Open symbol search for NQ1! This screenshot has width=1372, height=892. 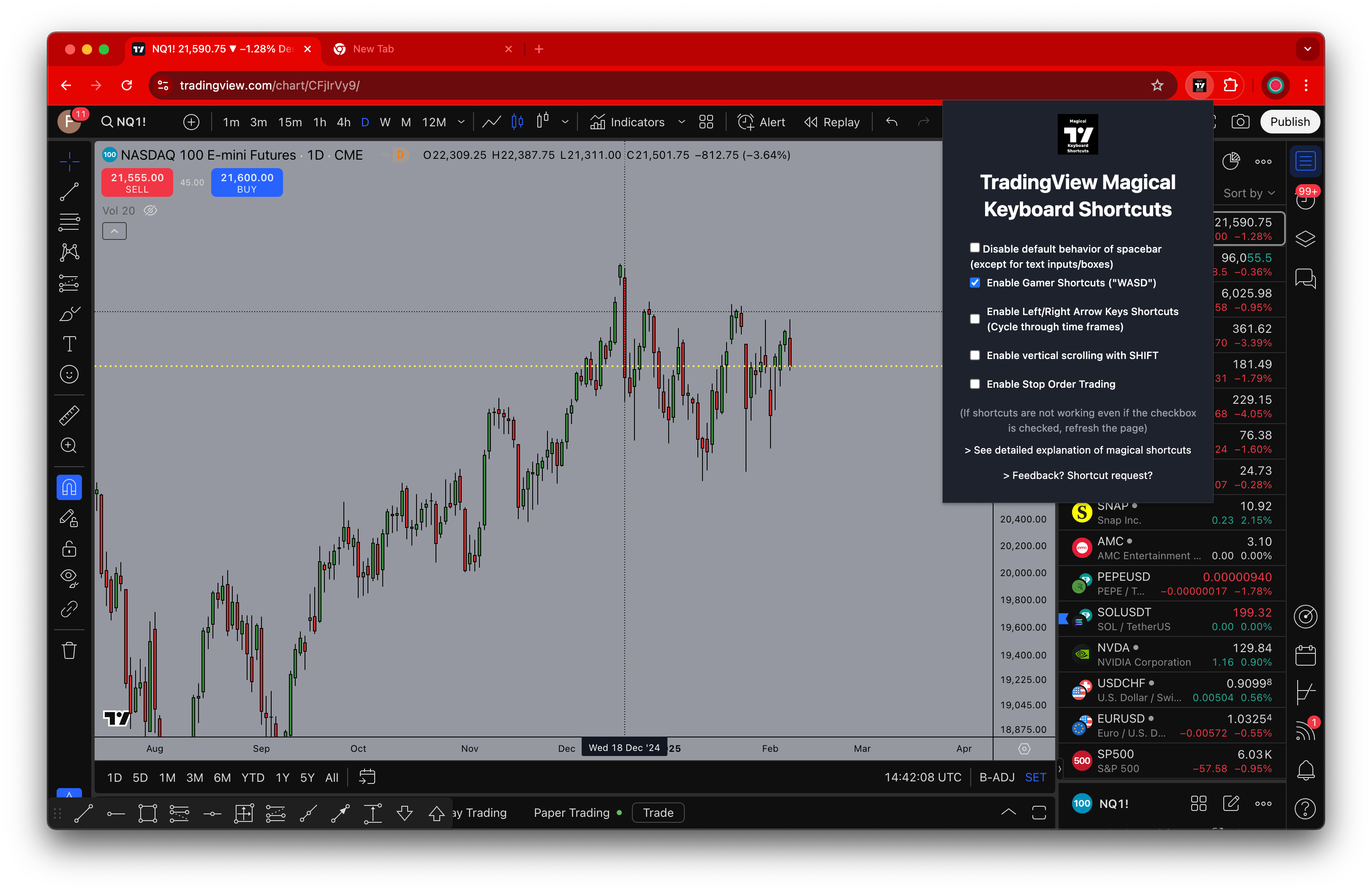tap(124, 122)
